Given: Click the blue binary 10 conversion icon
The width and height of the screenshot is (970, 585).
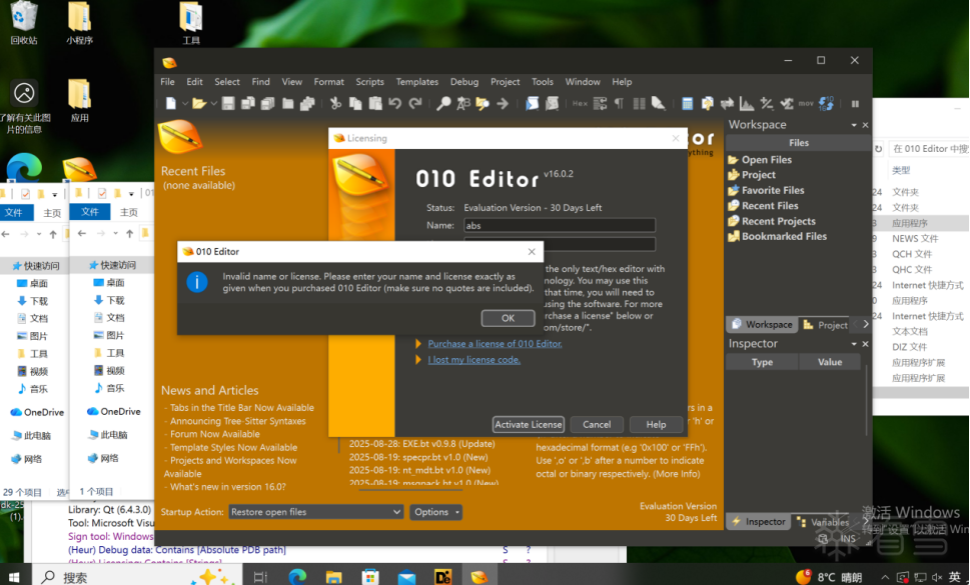Looking at the screenshot, I should [826, 104].
